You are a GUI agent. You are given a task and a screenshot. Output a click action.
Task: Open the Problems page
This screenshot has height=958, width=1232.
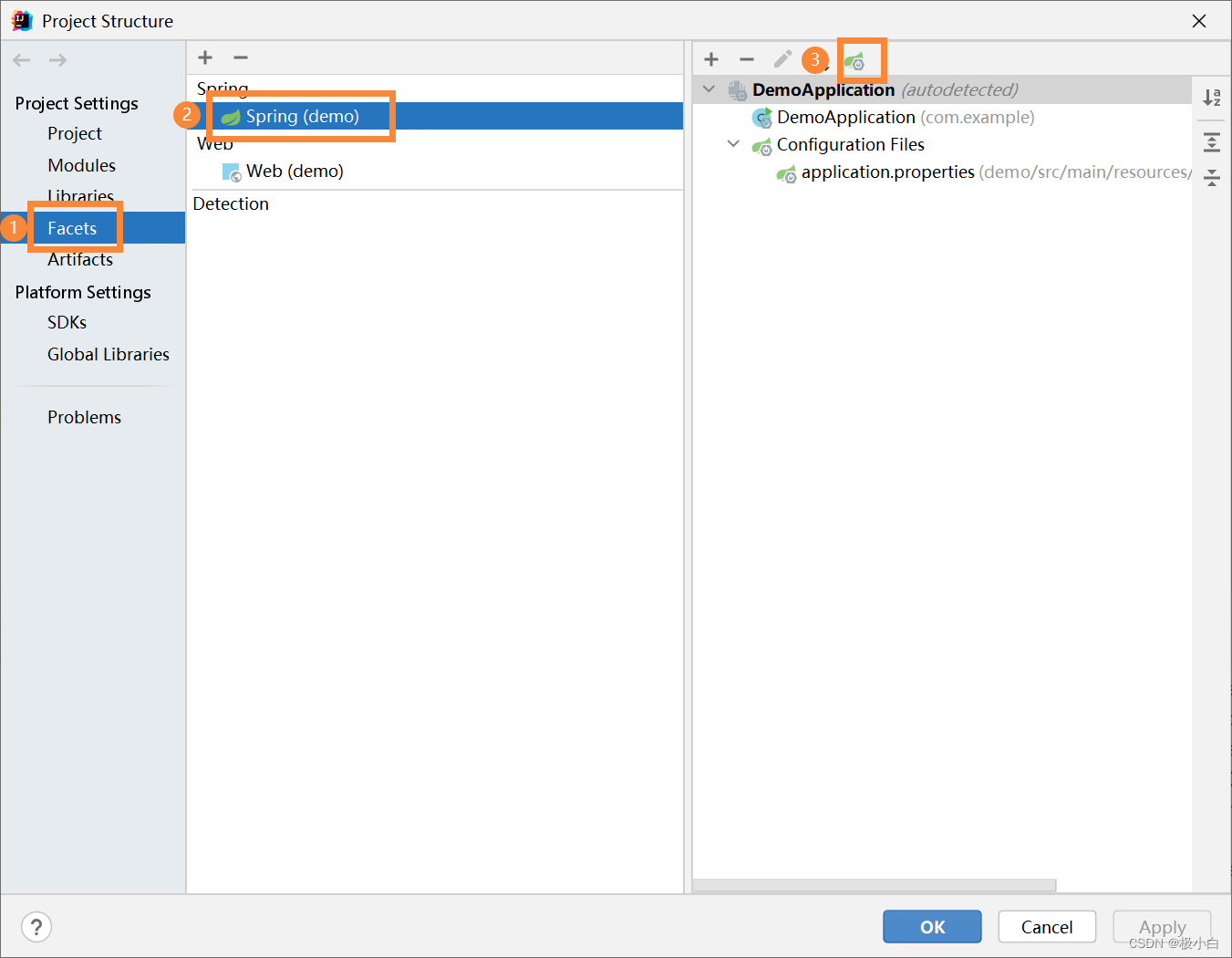coord(84,417)
